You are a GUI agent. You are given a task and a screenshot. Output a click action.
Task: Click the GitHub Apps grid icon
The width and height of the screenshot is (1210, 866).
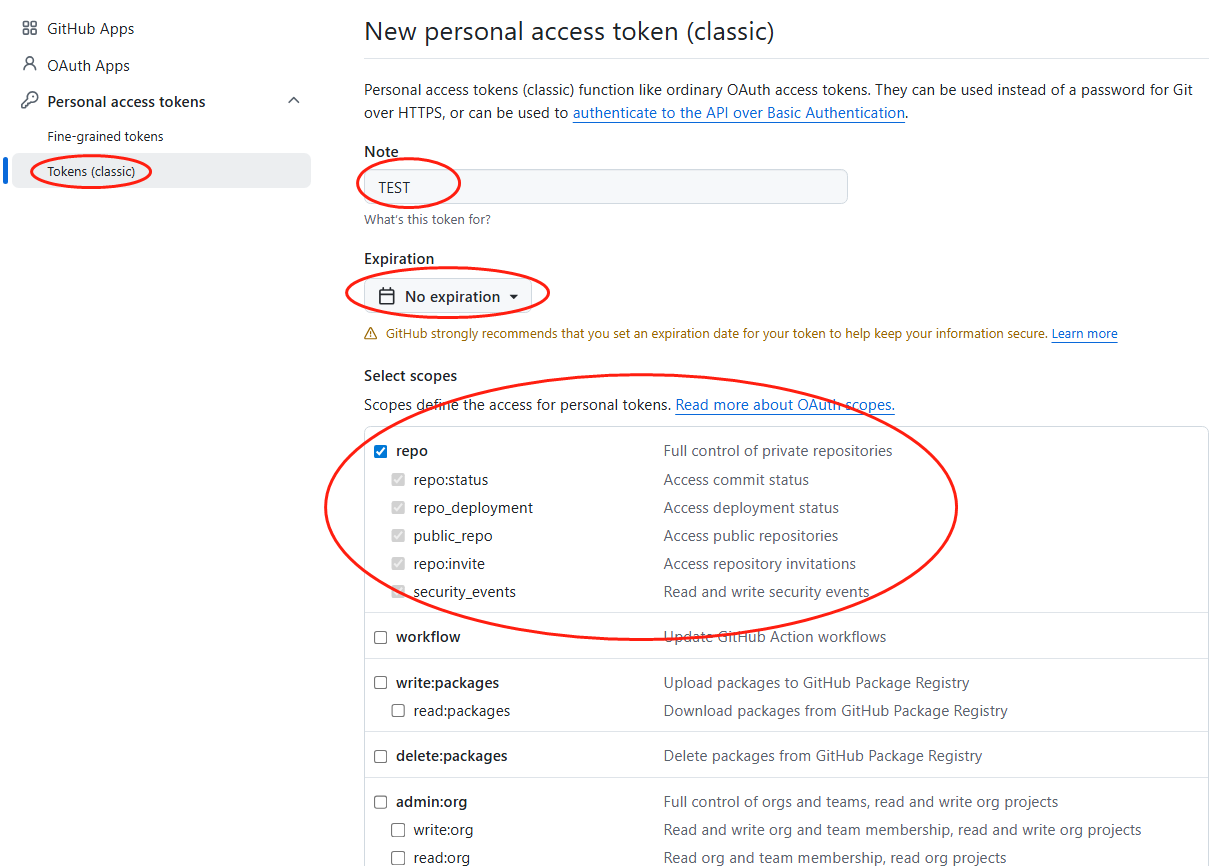(x=29, y=29)
